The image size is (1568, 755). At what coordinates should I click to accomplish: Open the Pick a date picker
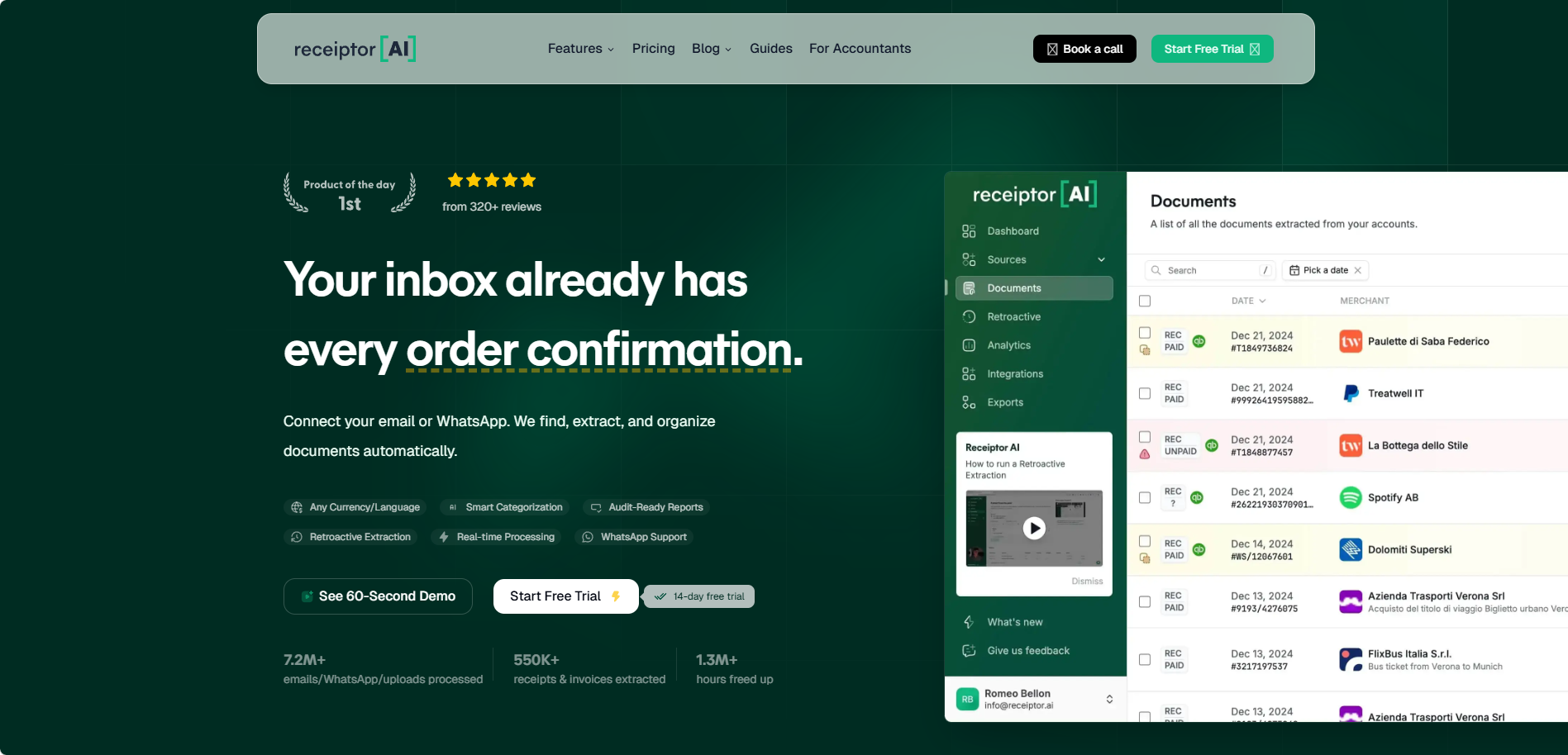(1325, 270)
